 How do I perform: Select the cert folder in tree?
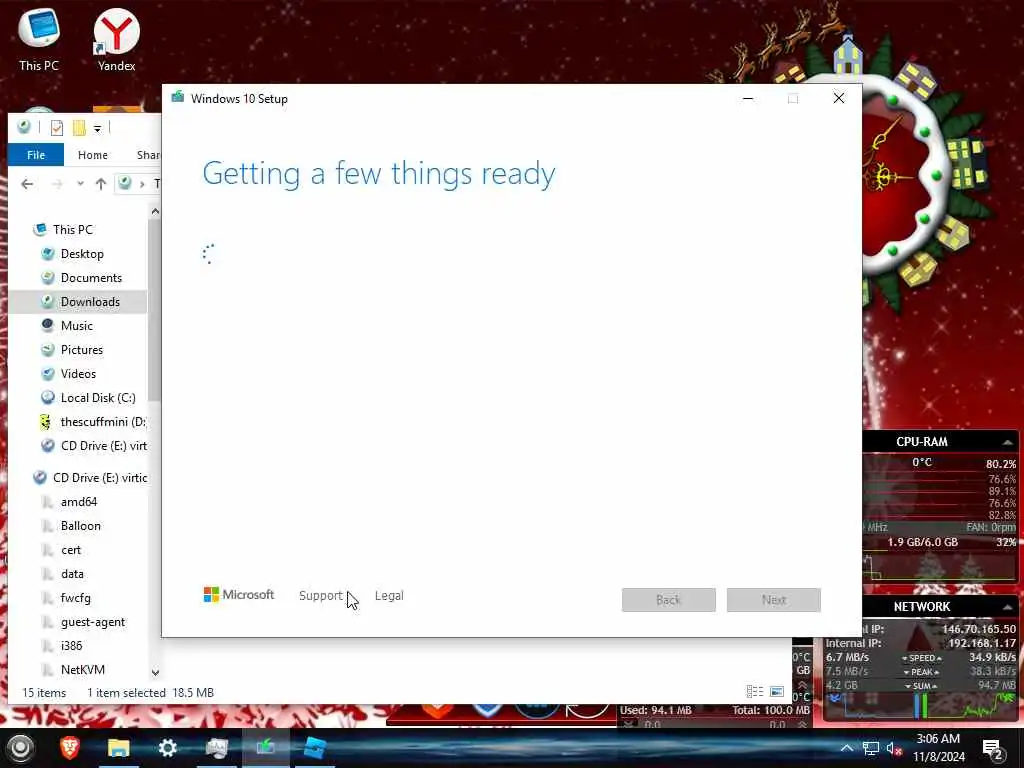tap(71, 550)
